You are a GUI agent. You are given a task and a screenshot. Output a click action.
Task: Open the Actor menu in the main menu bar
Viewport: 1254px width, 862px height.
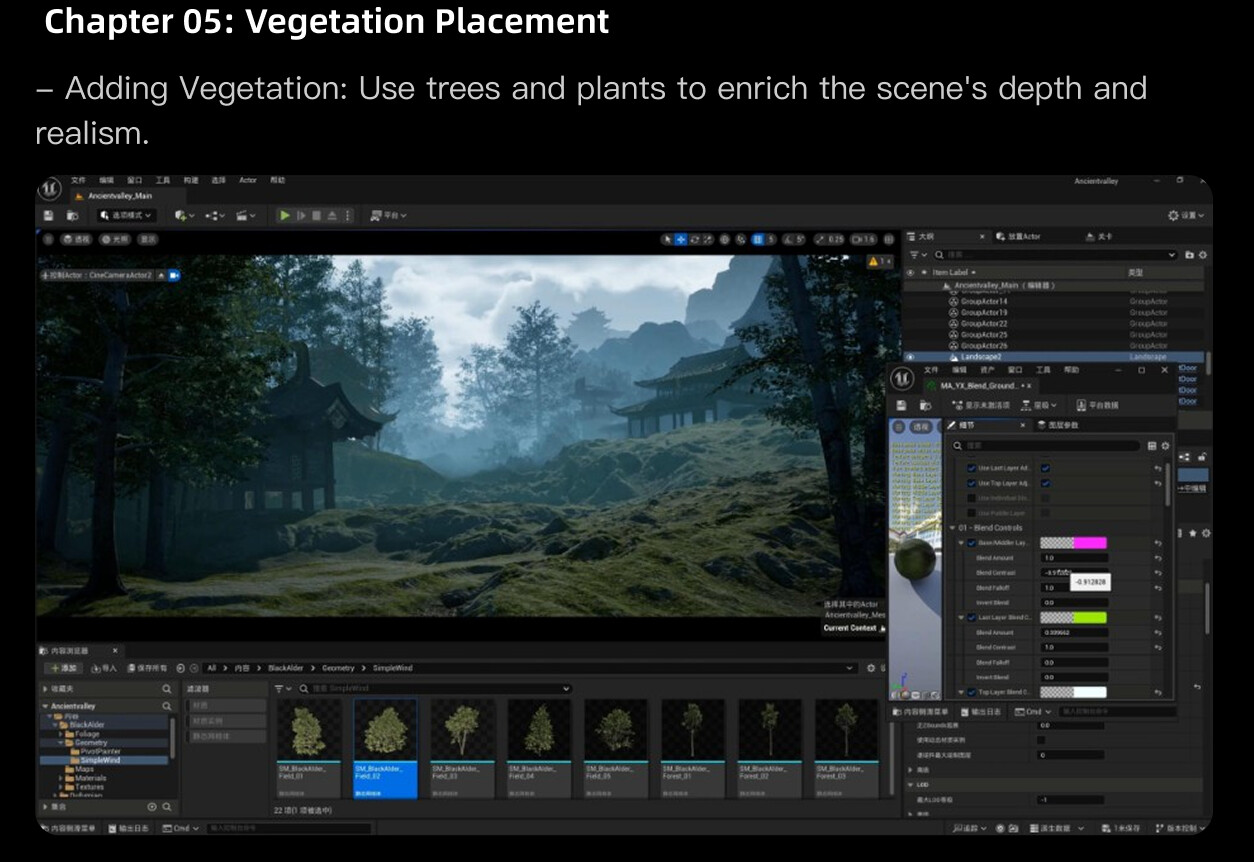point(247,181)
